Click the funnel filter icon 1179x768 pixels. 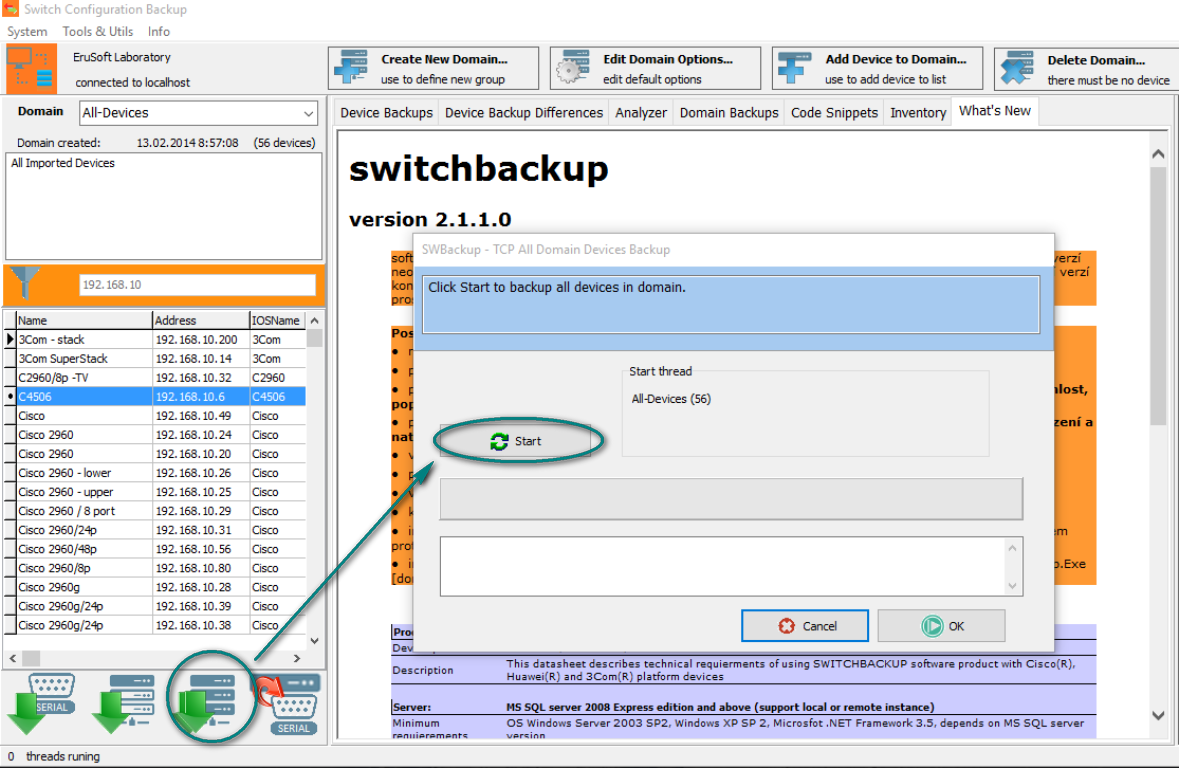26,284
